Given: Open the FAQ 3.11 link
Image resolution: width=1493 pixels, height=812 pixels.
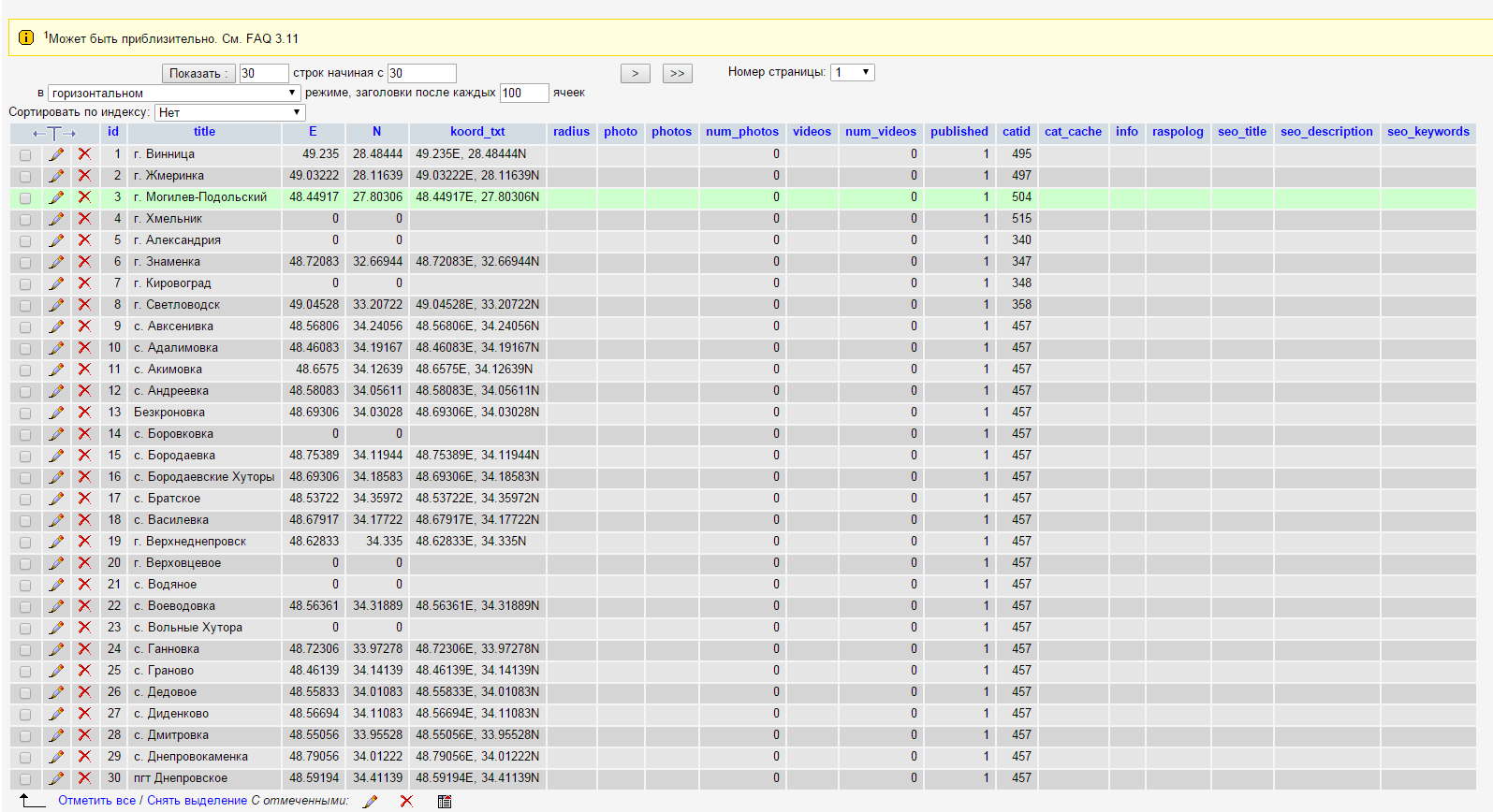Looking at the screenshot, I should 272,39.
